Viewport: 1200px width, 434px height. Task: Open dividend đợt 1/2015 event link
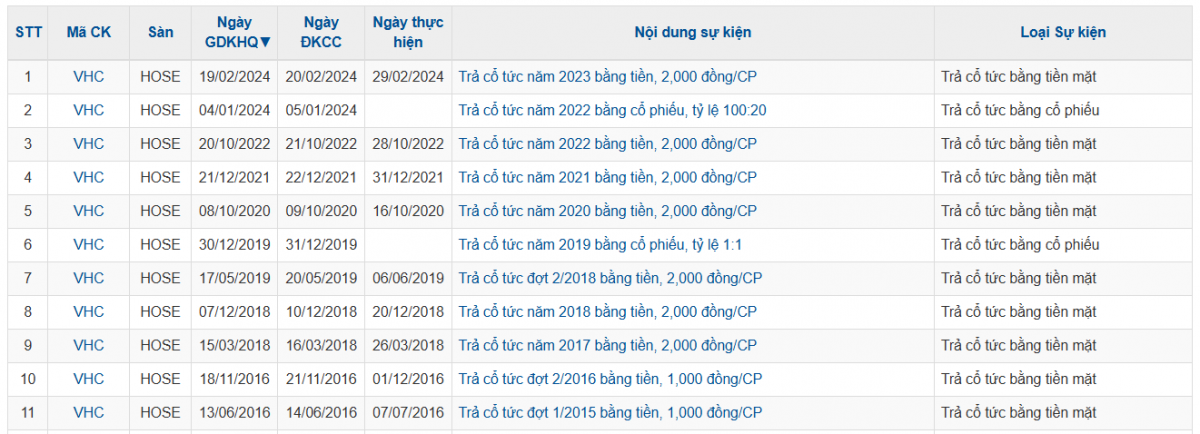(x=610, y=412)
